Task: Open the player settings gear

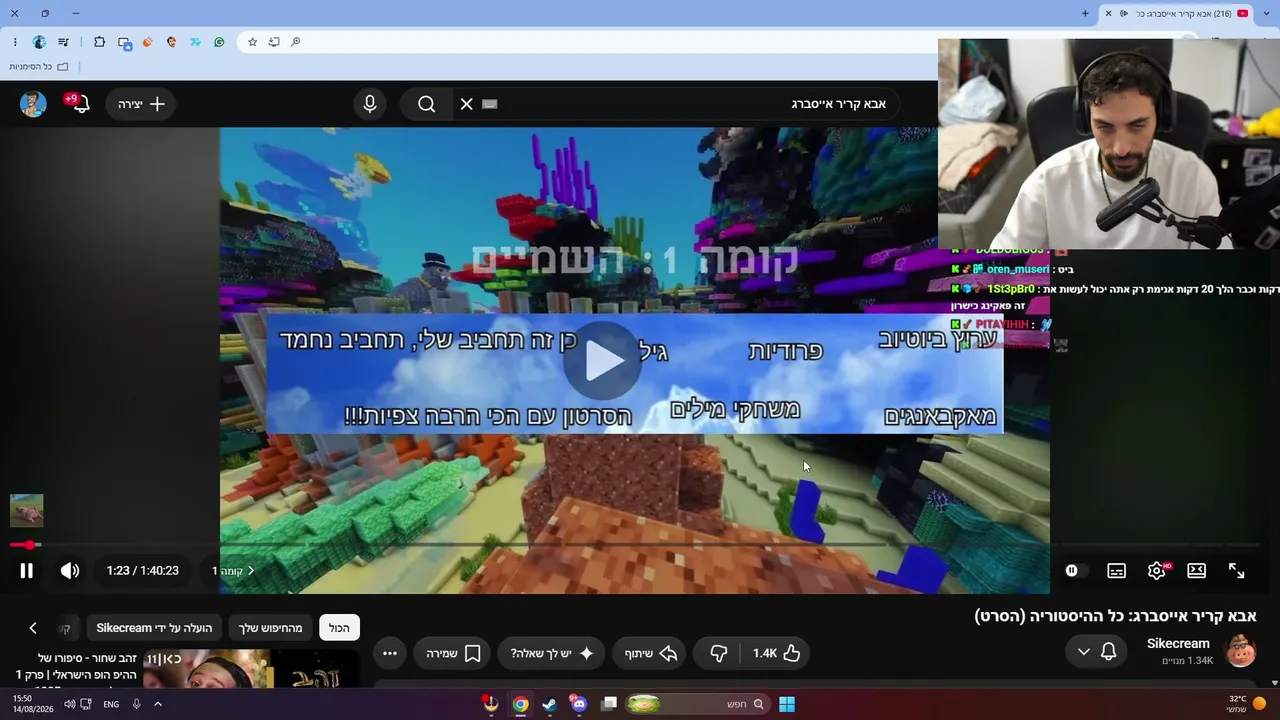Action: (1157, 571)
